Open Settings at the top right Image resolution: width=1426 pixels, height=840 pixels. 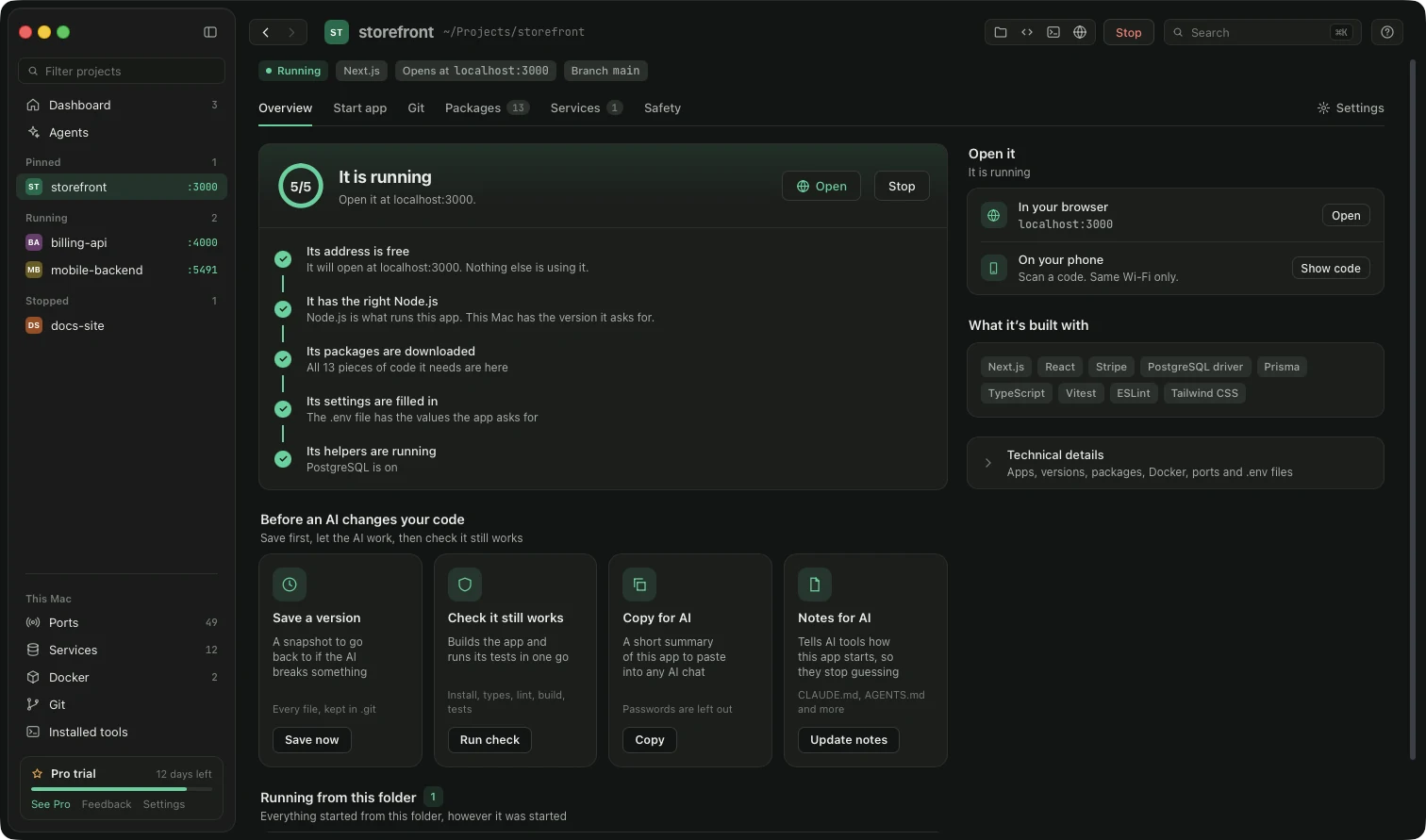[x=1351, y=108]
